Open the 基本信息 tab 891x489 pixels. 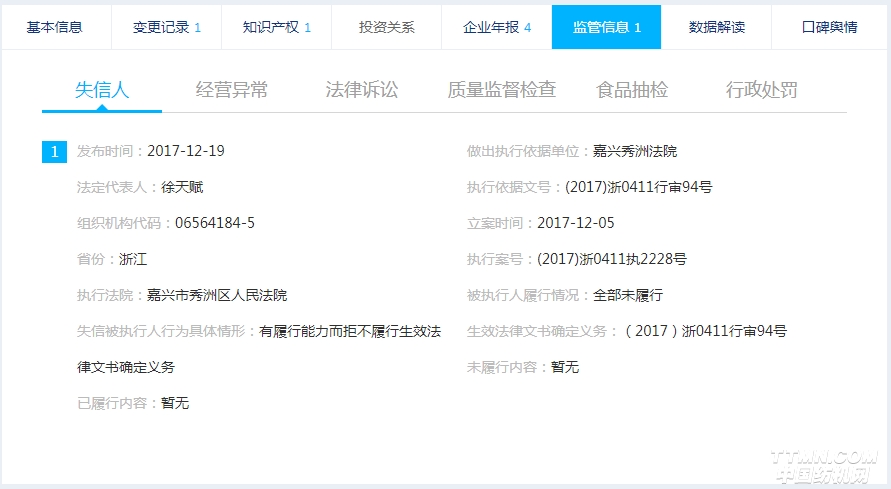[x=55, y=27]
